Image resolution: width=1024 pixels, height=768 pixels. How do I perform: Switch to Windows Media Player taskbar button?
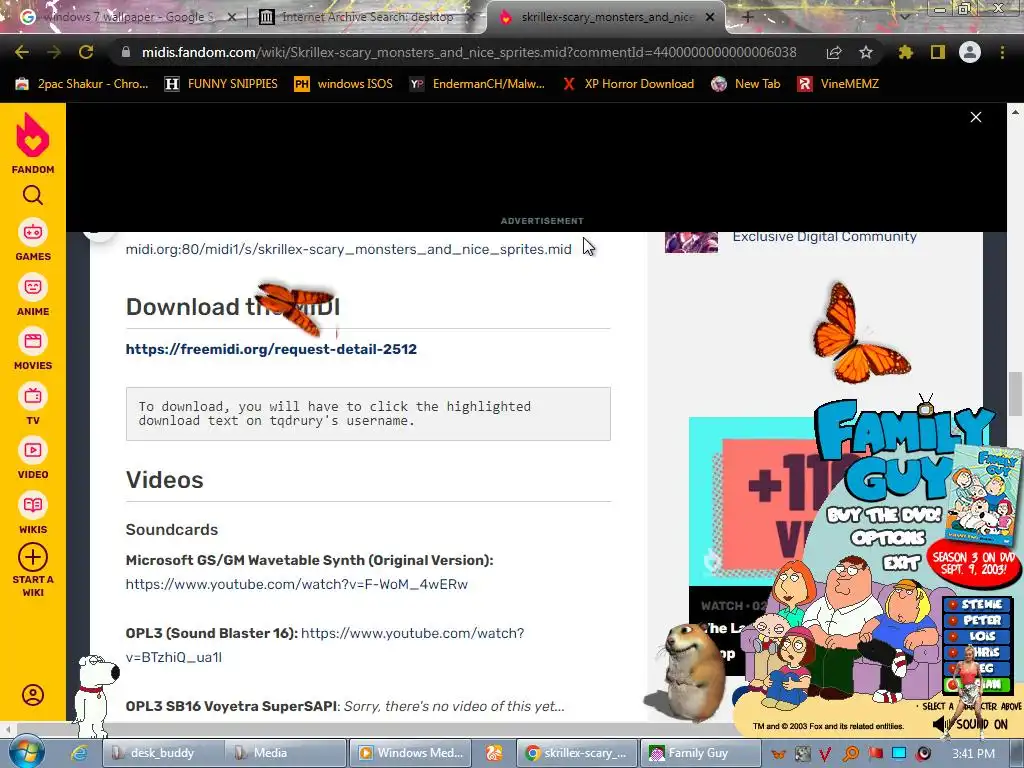(409, 753)
